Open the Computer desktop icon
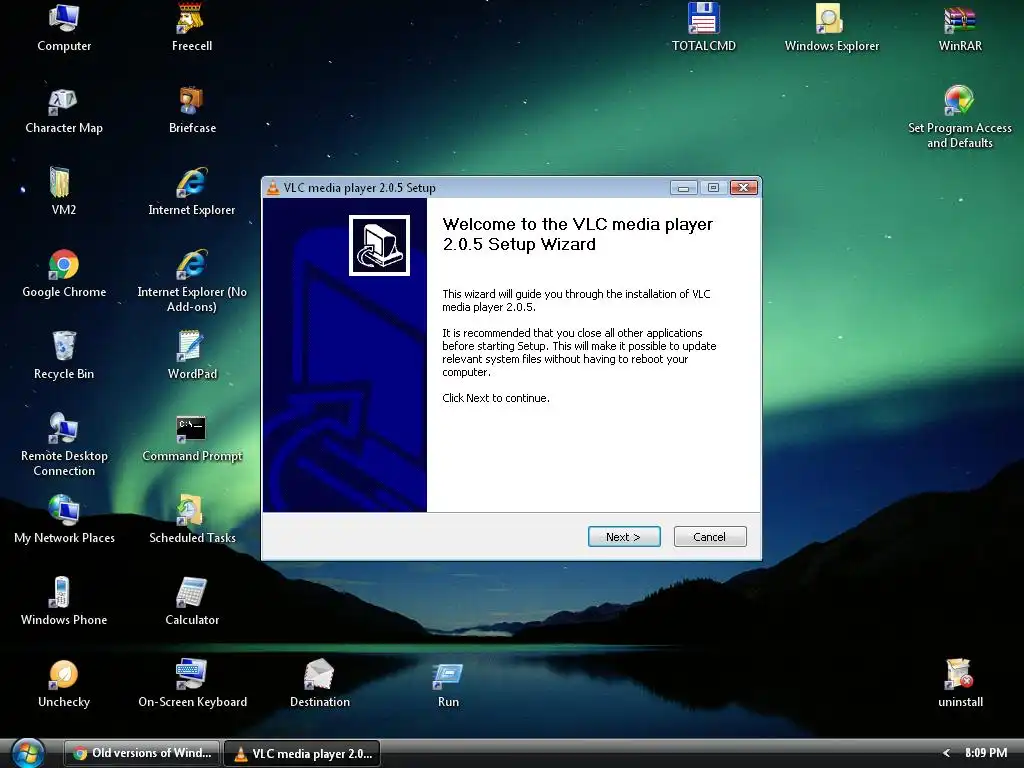1024x768 pixels. pyautogui.click(x=64, y=28)
